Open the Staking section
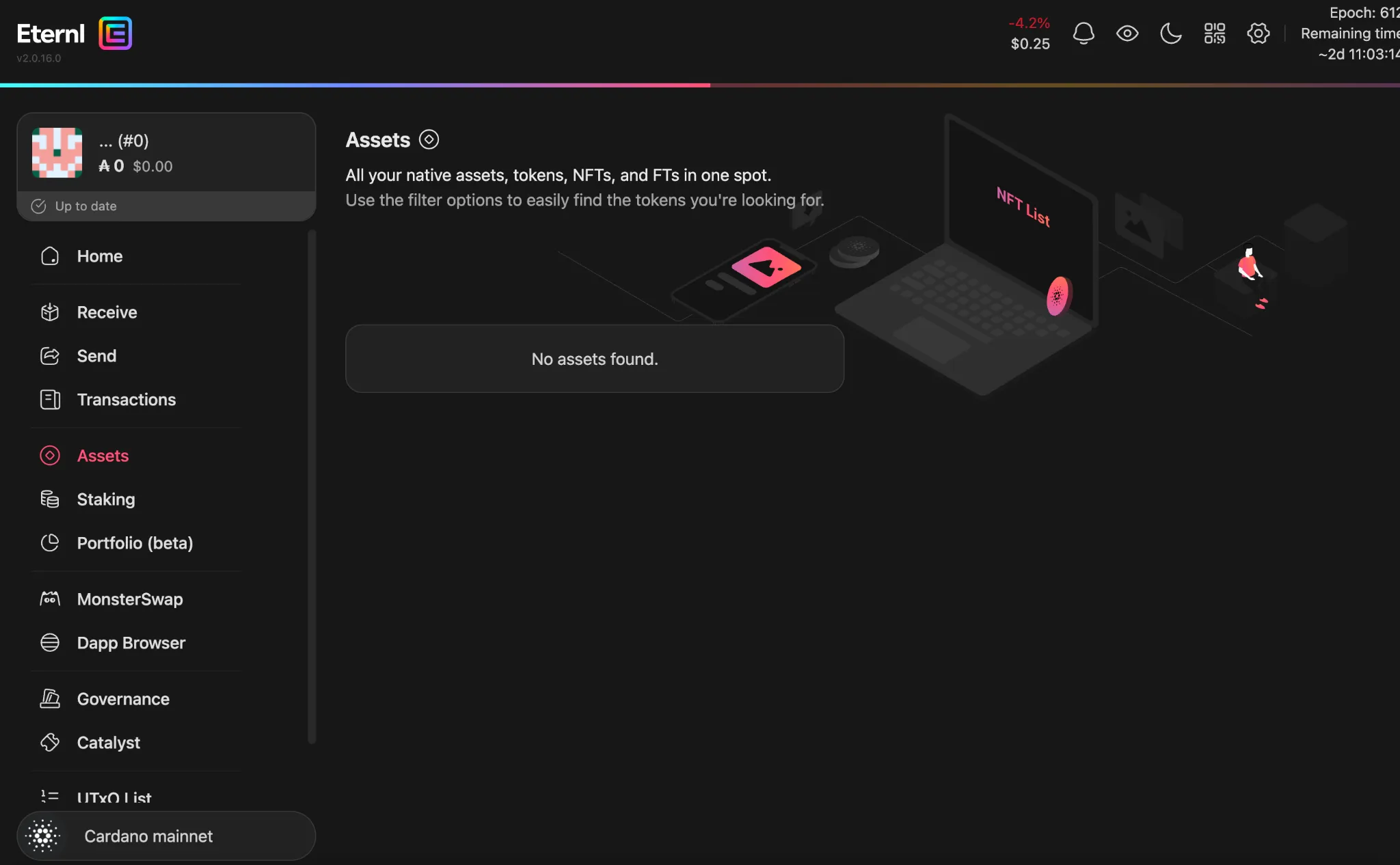 click(106, 499)
